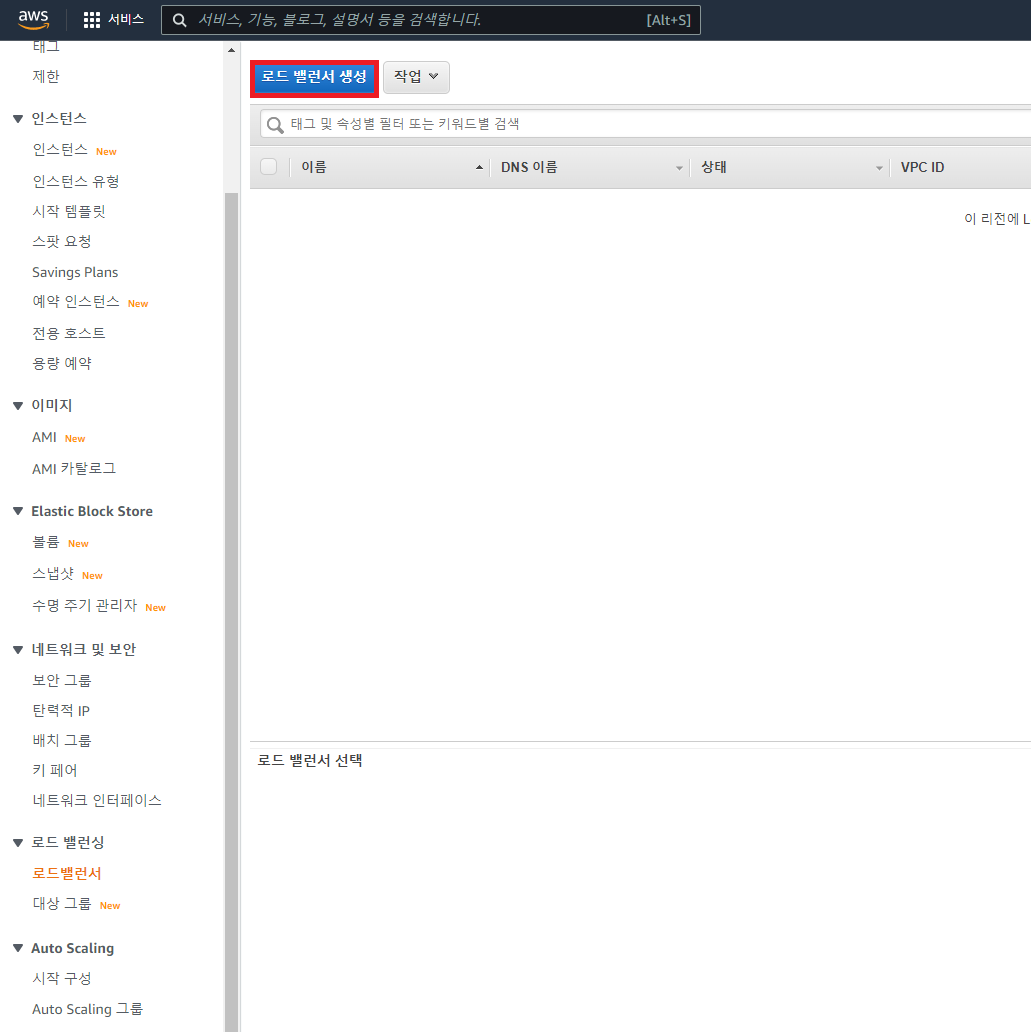Click sidebar scrollbar up arrow

tap(231, 50)
